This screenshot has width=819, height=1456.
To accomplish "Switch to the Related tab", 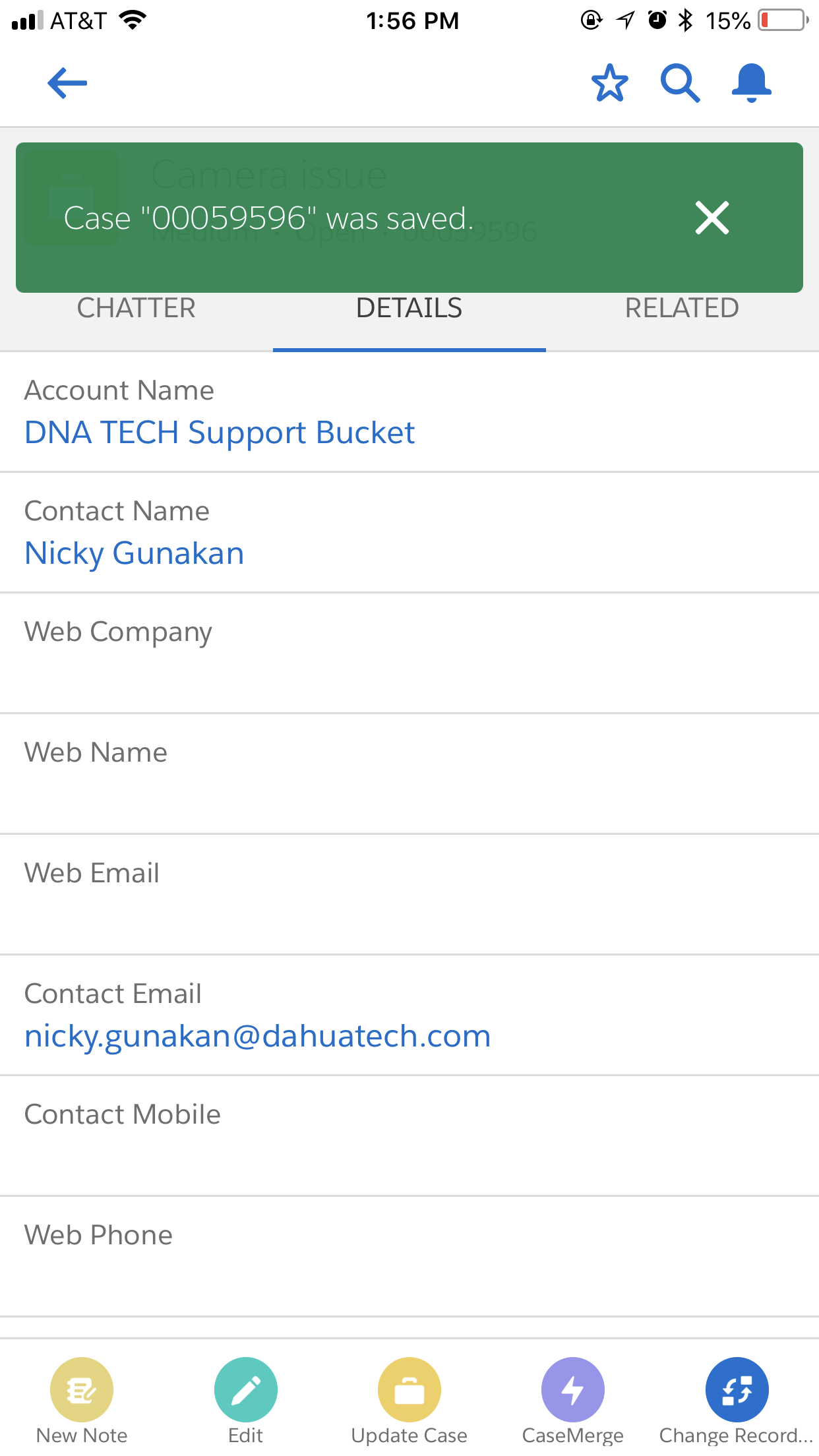I will (x=682, y=309).
